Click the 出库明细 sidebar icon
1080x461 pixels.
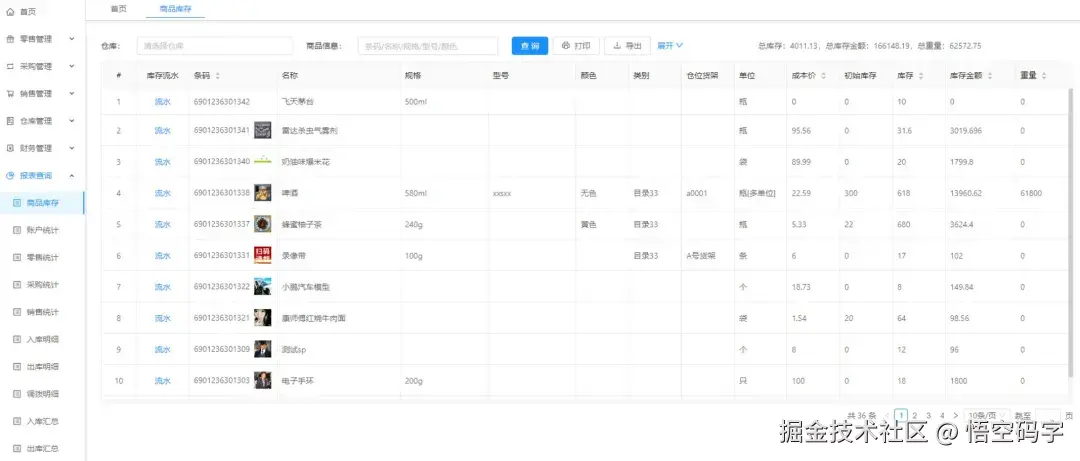coord(18,366)
